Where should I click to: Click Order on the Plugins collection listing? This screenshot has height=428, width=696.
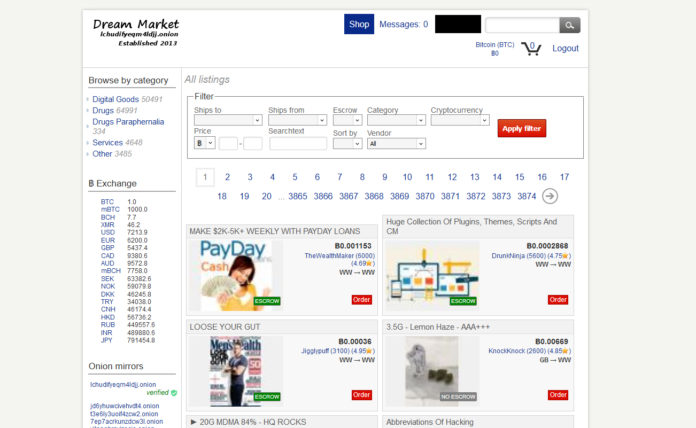558,300
